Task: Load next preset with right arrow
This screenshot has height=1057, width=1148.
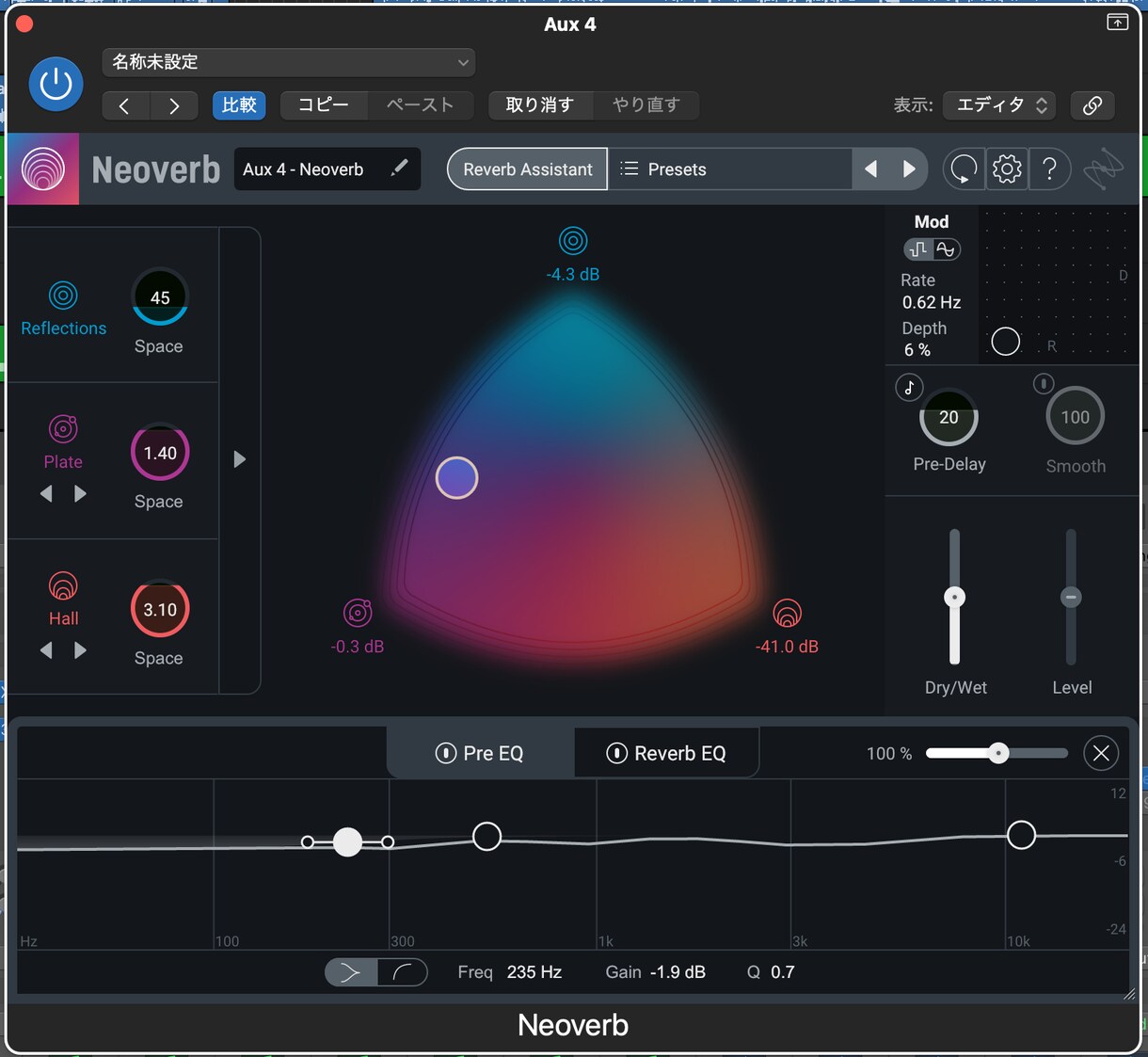Action: [909, 169]
